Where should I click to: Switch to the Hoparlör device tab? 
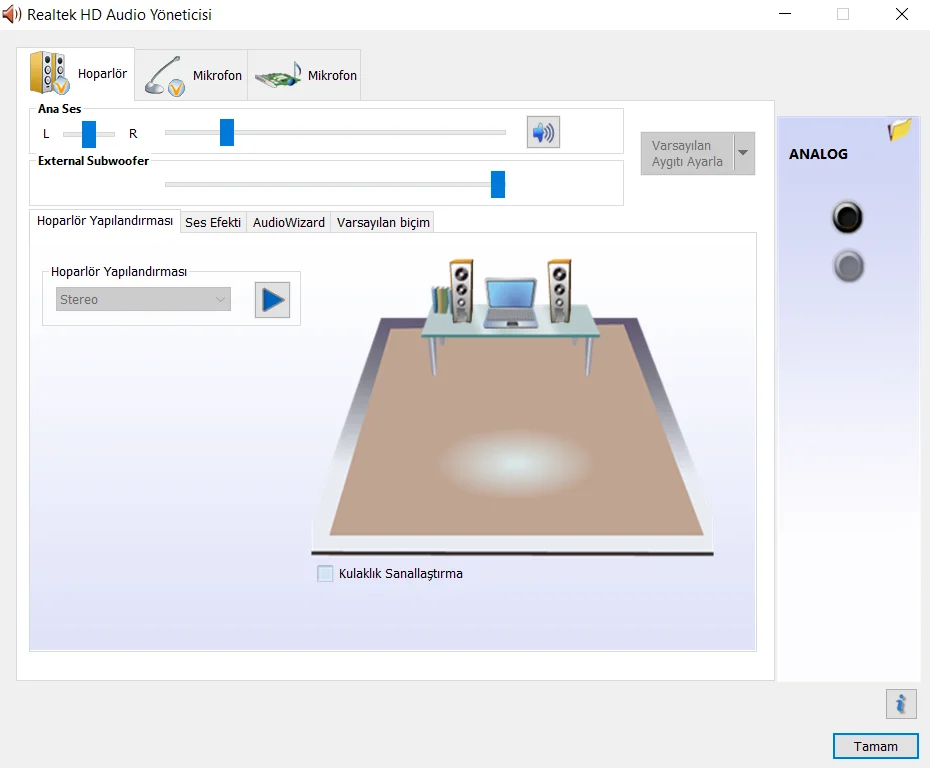[76, 74]
